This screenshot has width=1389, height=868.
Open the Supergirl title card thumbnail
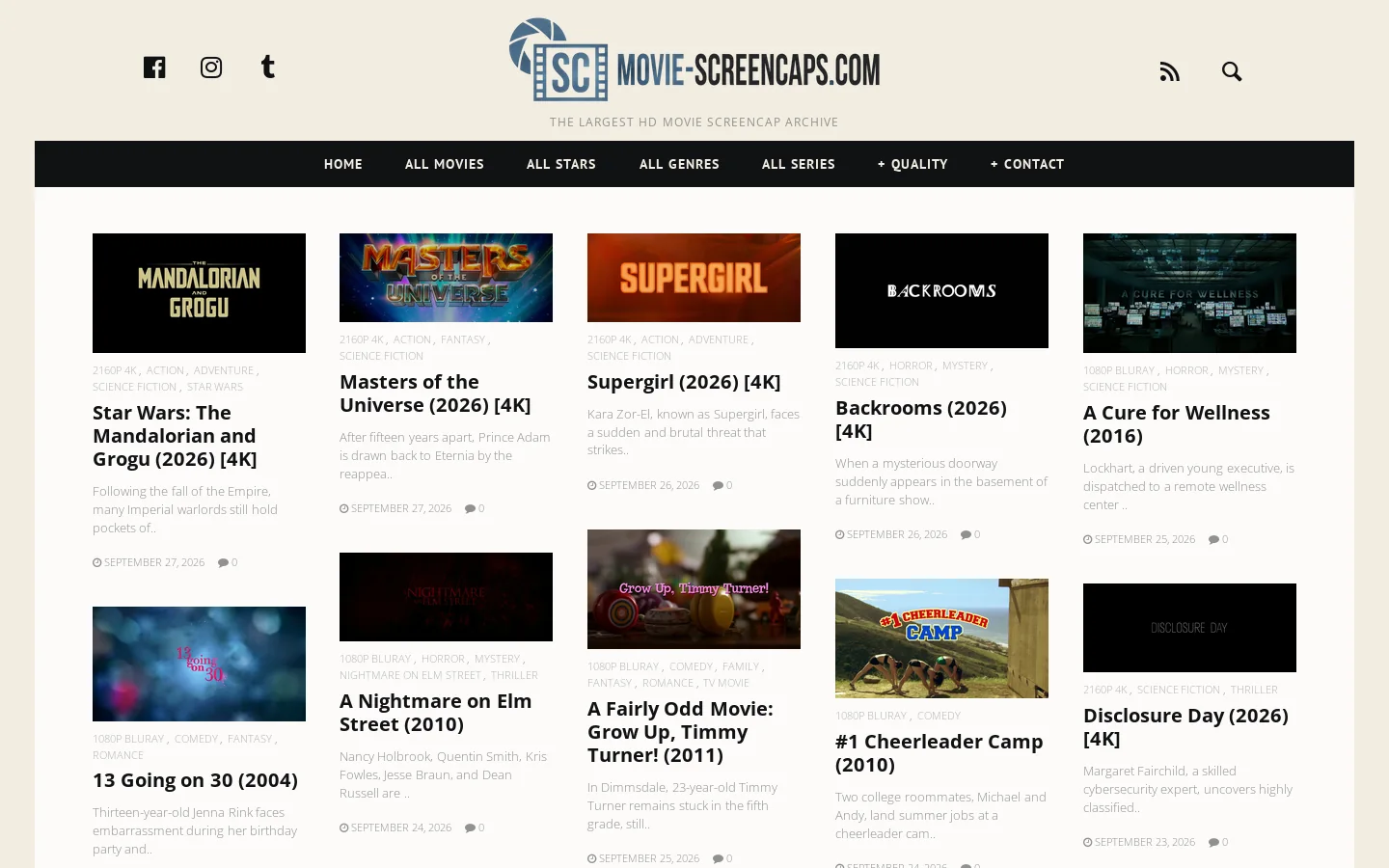(694, 278)
